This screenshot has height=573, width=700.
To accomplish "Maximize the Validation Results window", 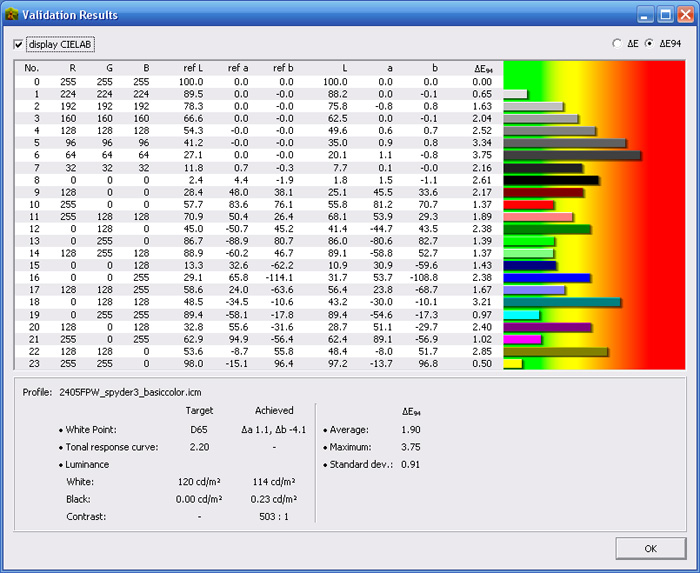I will [x=666, y=15].
